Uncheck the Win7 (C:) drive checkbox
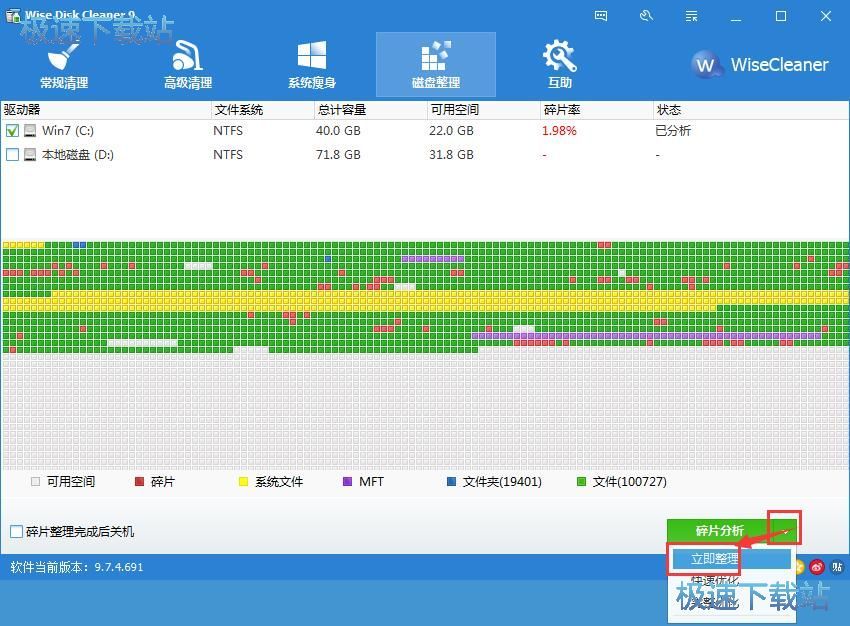This screenshot has width=850, height=626. pyautogui.click(x=12, y=131)
